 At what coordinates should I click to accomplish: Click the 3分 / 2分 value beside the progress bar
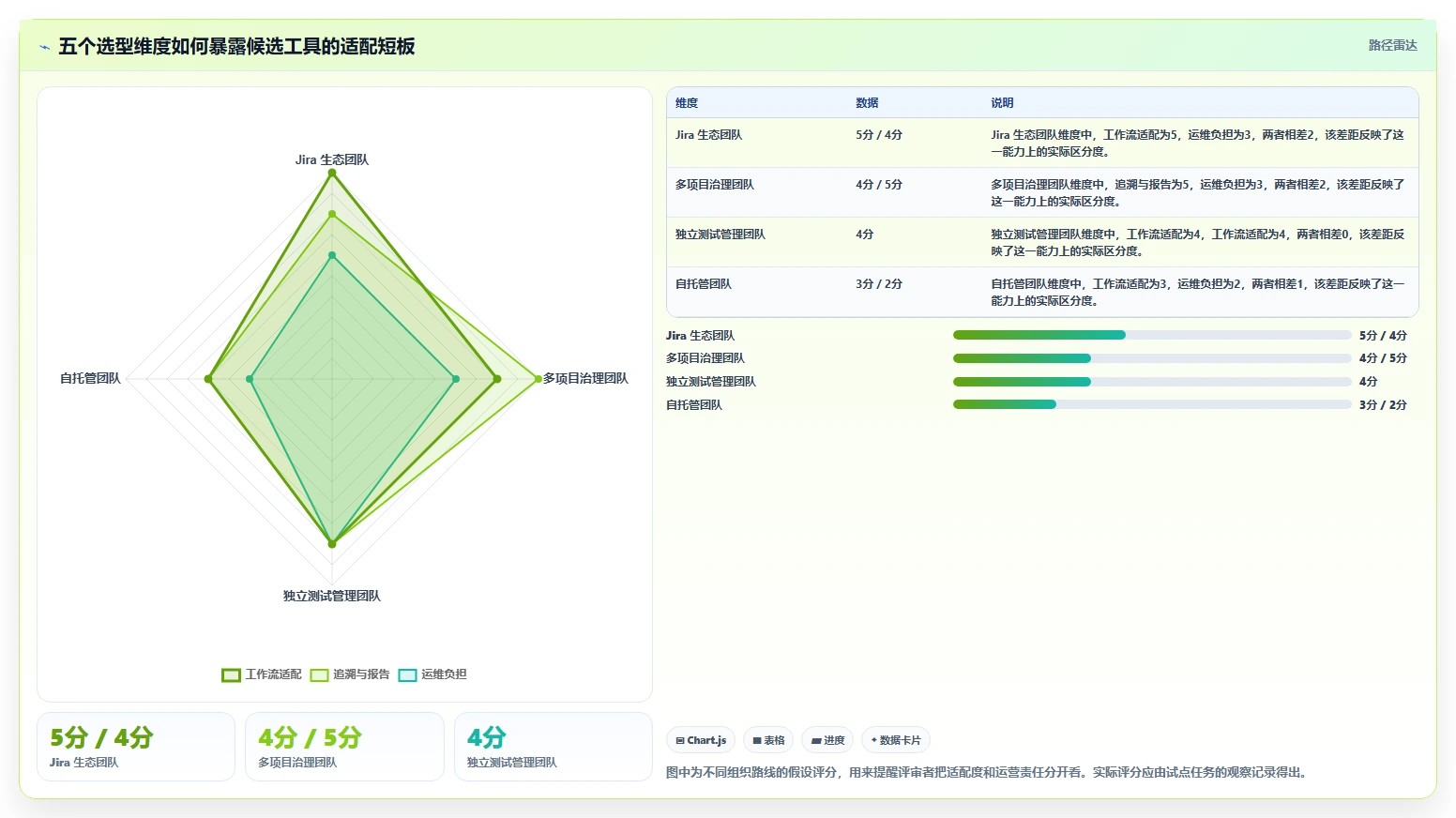pos(1383,405)
